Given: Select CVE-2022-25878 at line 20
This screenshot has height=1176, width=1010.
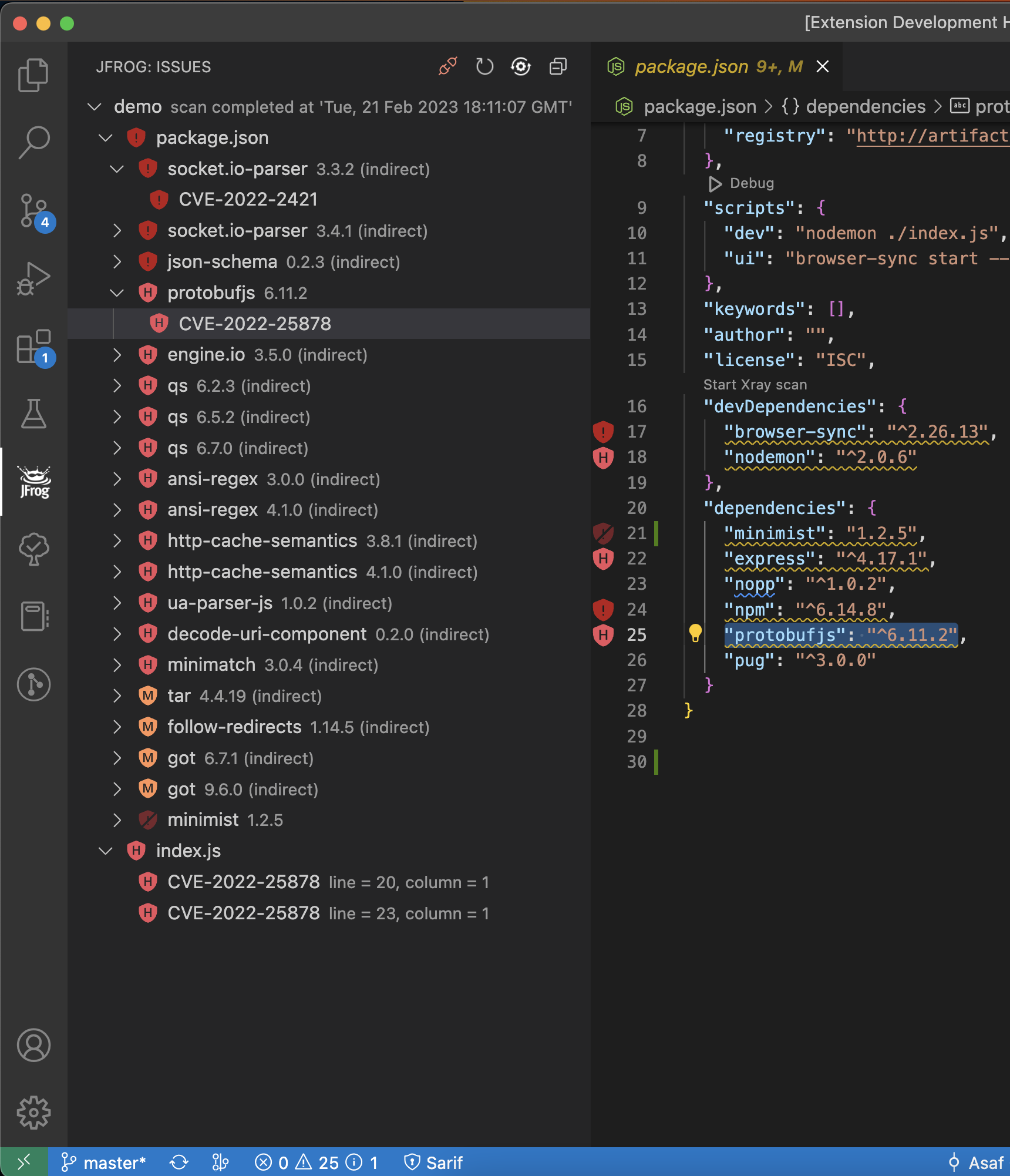Looking at the screenshot, I should coord(329,882).
